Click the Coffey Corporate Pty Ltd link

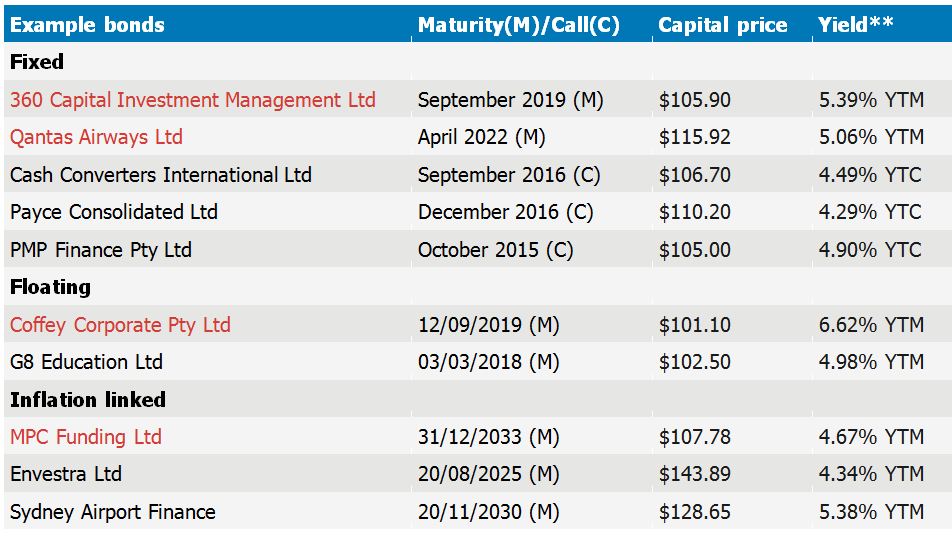click(120, 325)
